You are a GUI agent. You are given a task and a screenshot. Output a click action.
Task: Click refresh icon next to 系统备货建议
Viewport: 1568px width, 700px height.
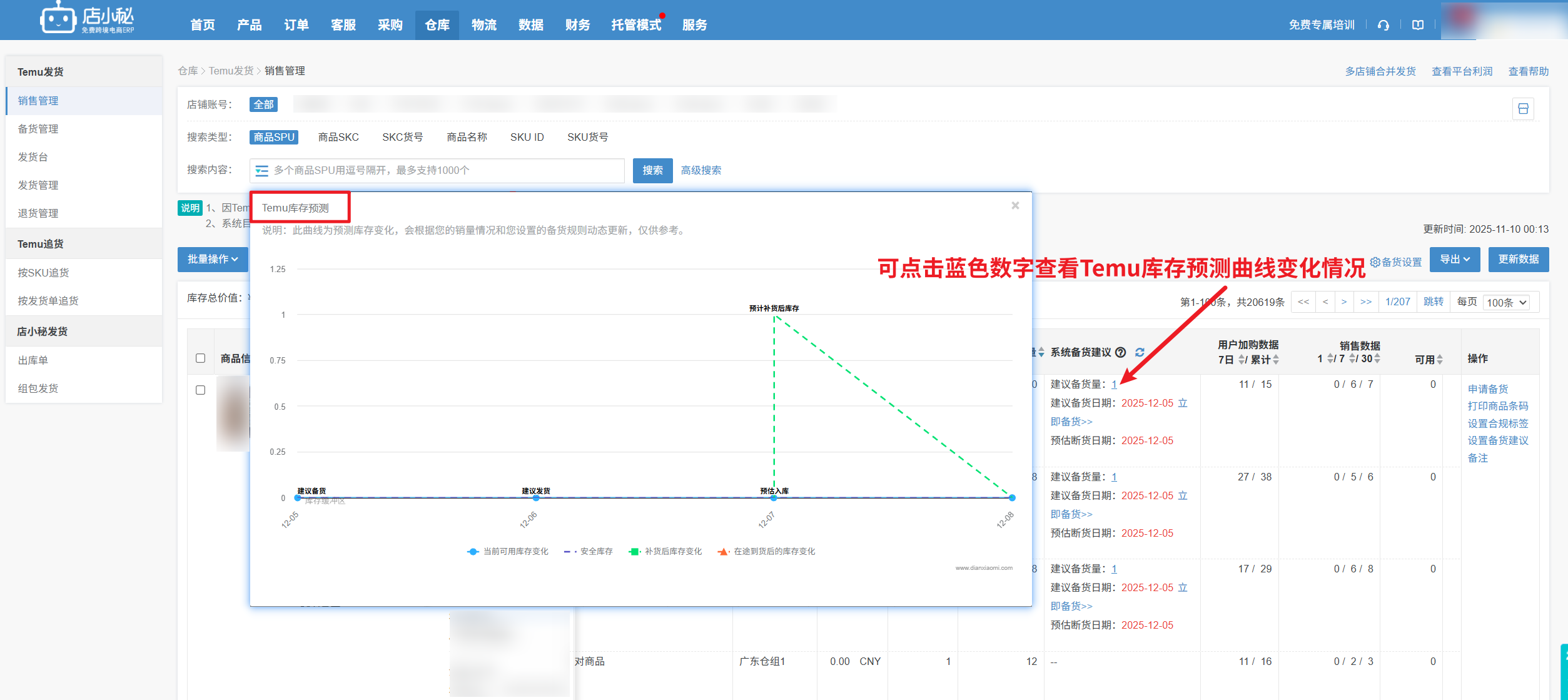click(x=1140, y=352)
